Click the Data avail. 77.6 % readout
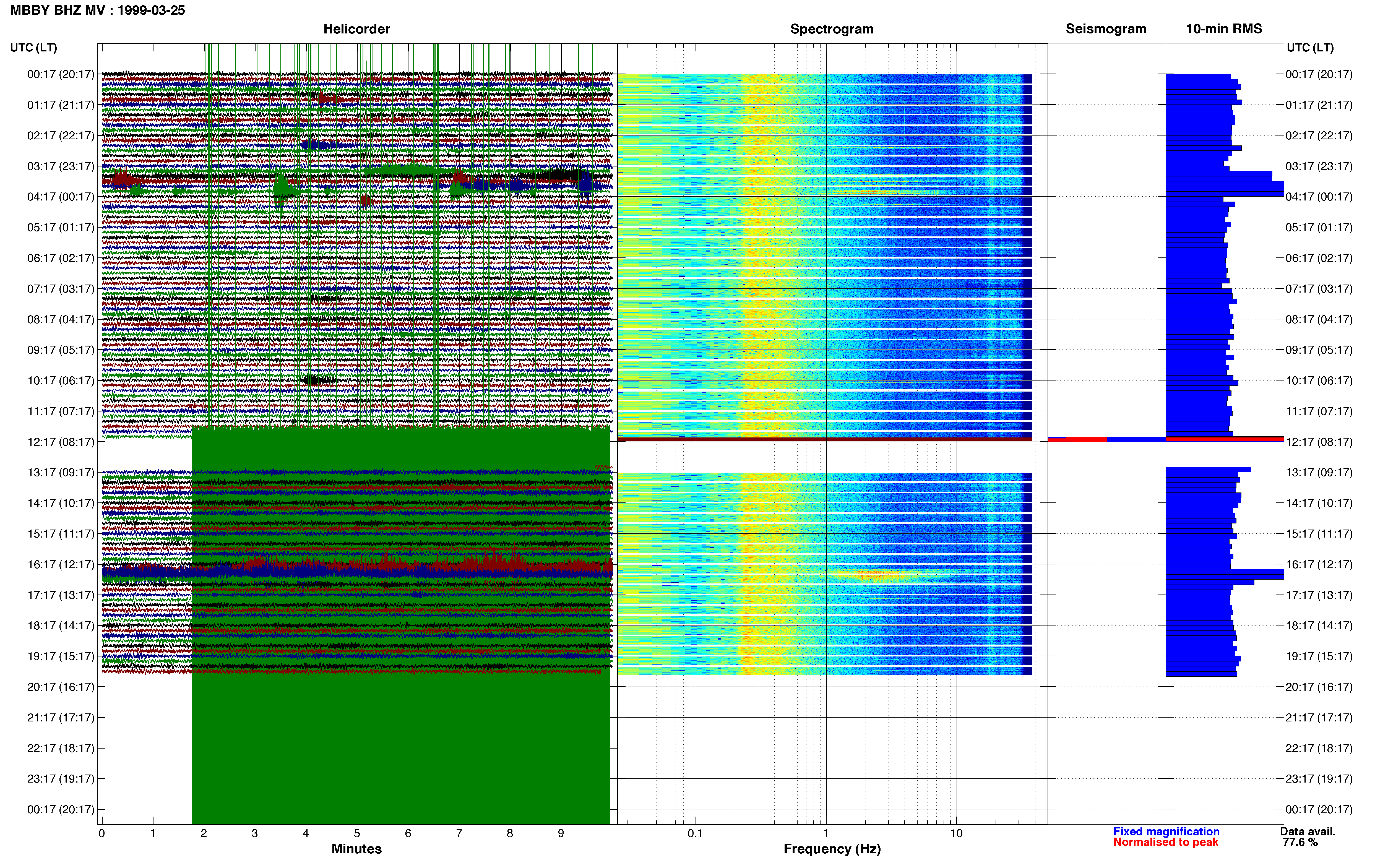The height and width of the screenshot is (868, 1388). [x=1308, y=837]
